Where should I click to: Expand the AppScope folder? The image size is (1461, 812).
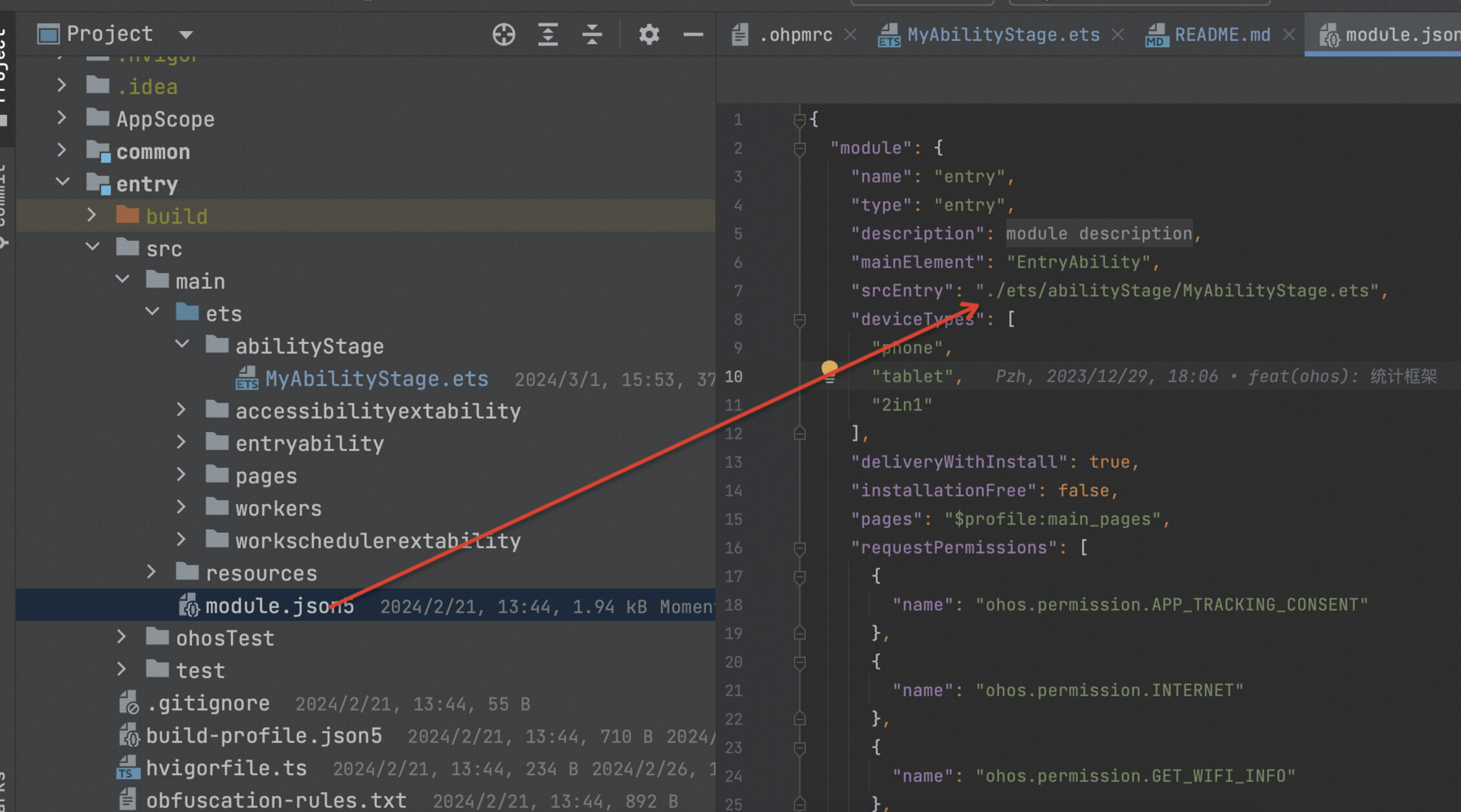tap(62, 118)
